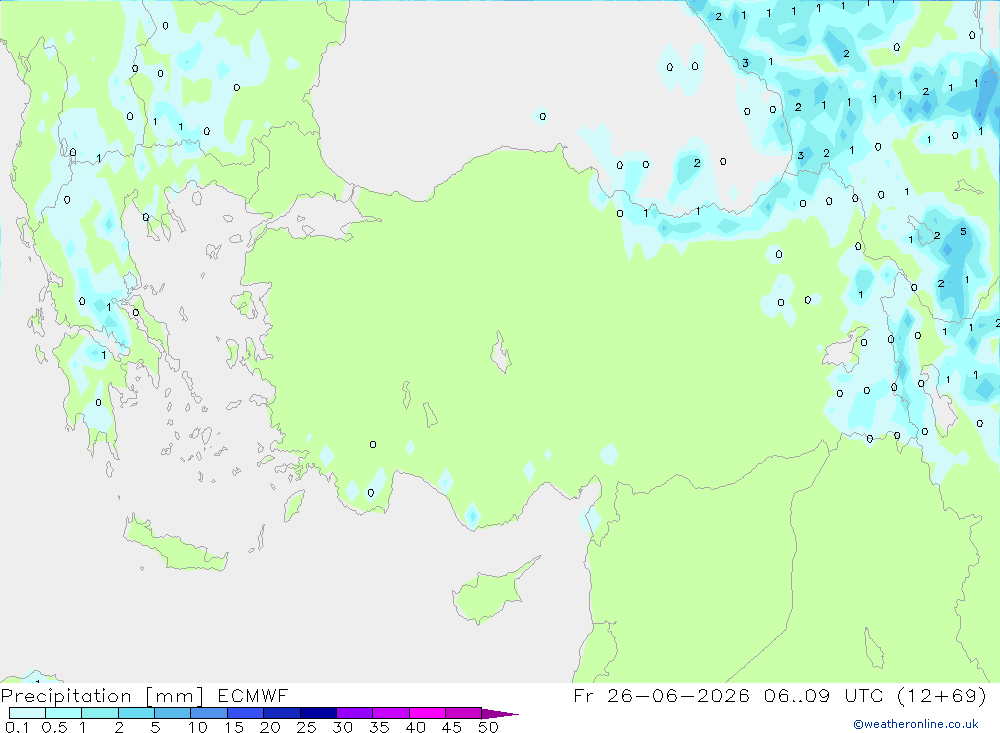Click the '[mm]' unit label
The height and width of the screenshot is (733, 1000).
pyautogui.click(x=175, y=696)
